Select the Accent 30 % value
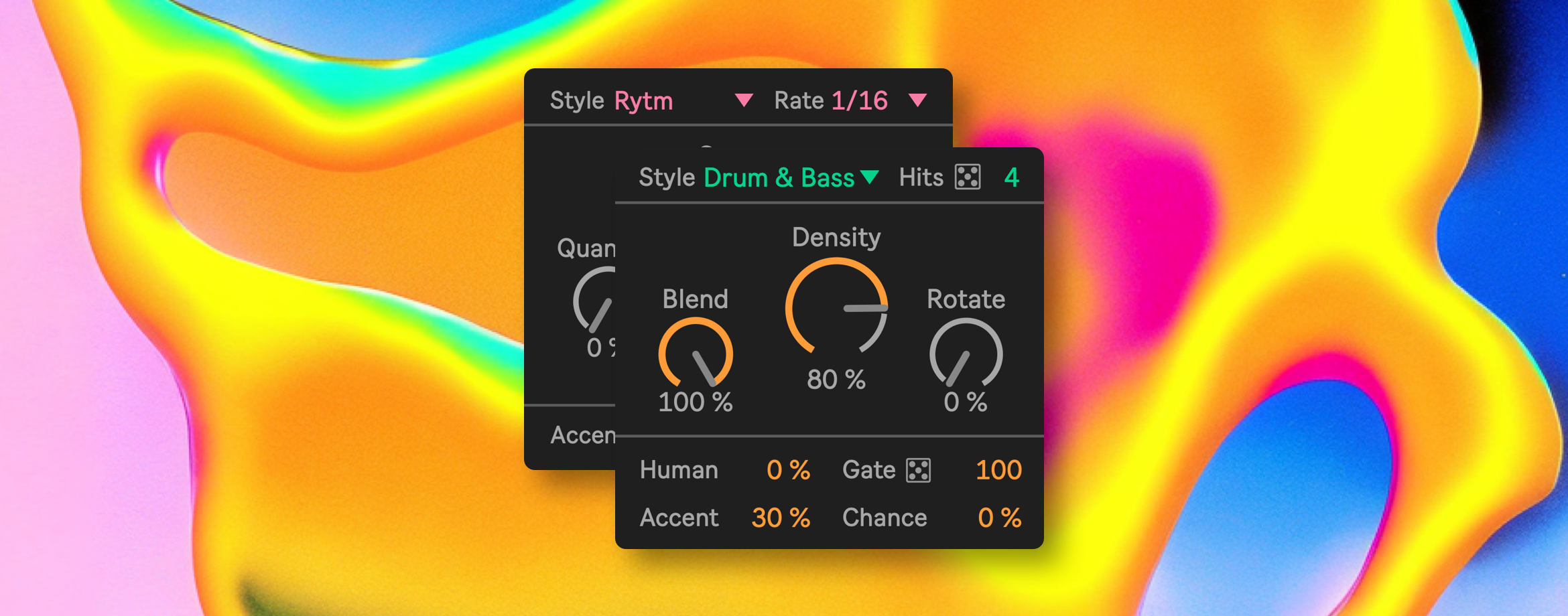 781,518
